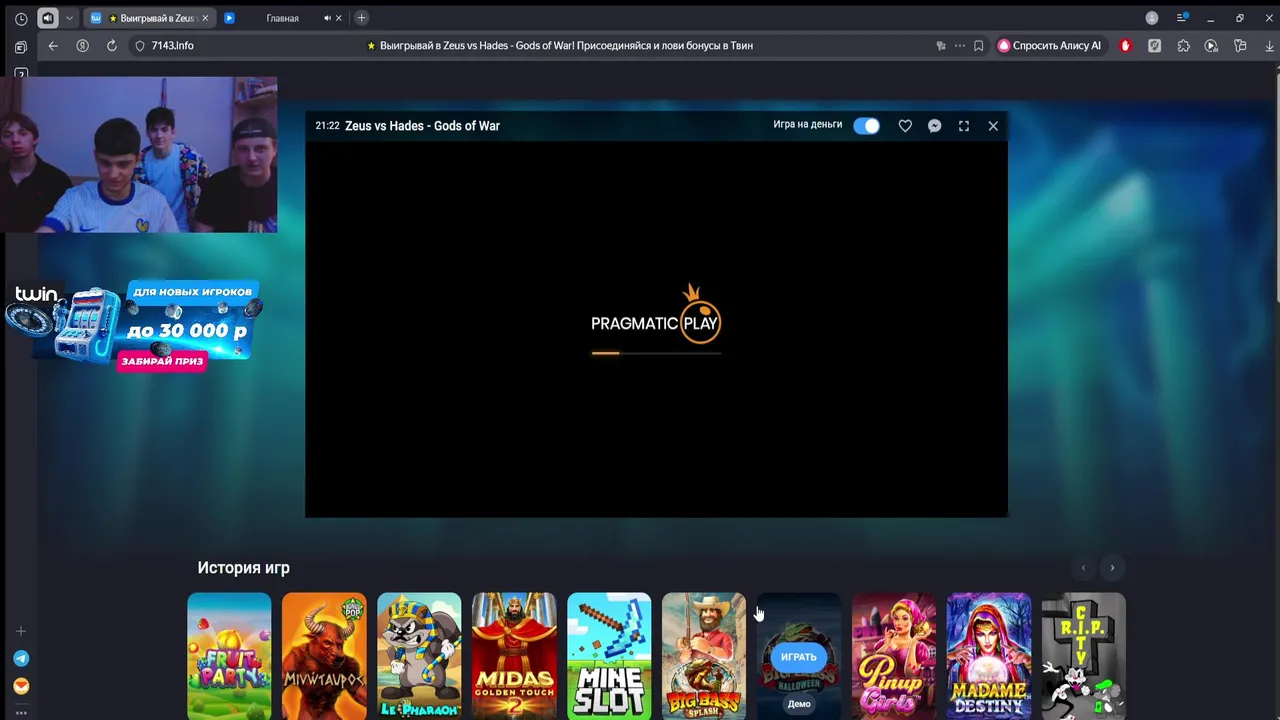Open the red ad-blocker hand extension
Image resolution: width=1280 pixels, height=720 pixels.
click(1126, 46)
